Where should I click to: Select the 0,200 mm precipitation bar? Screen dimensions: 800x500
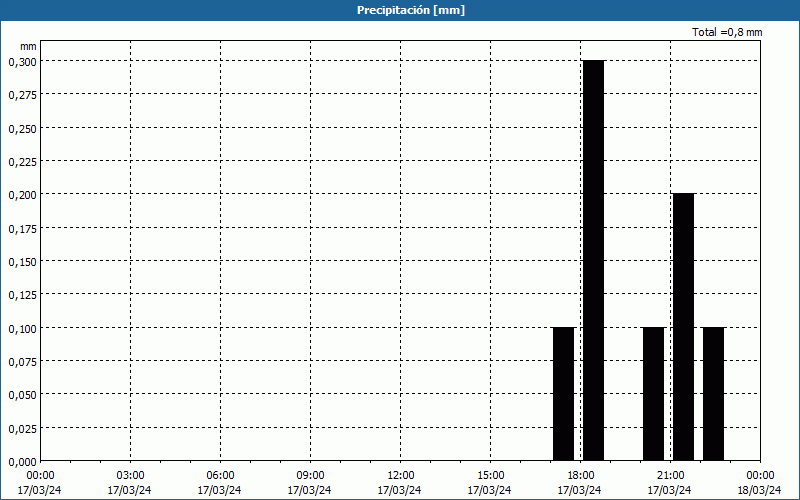tap(683, 326)
